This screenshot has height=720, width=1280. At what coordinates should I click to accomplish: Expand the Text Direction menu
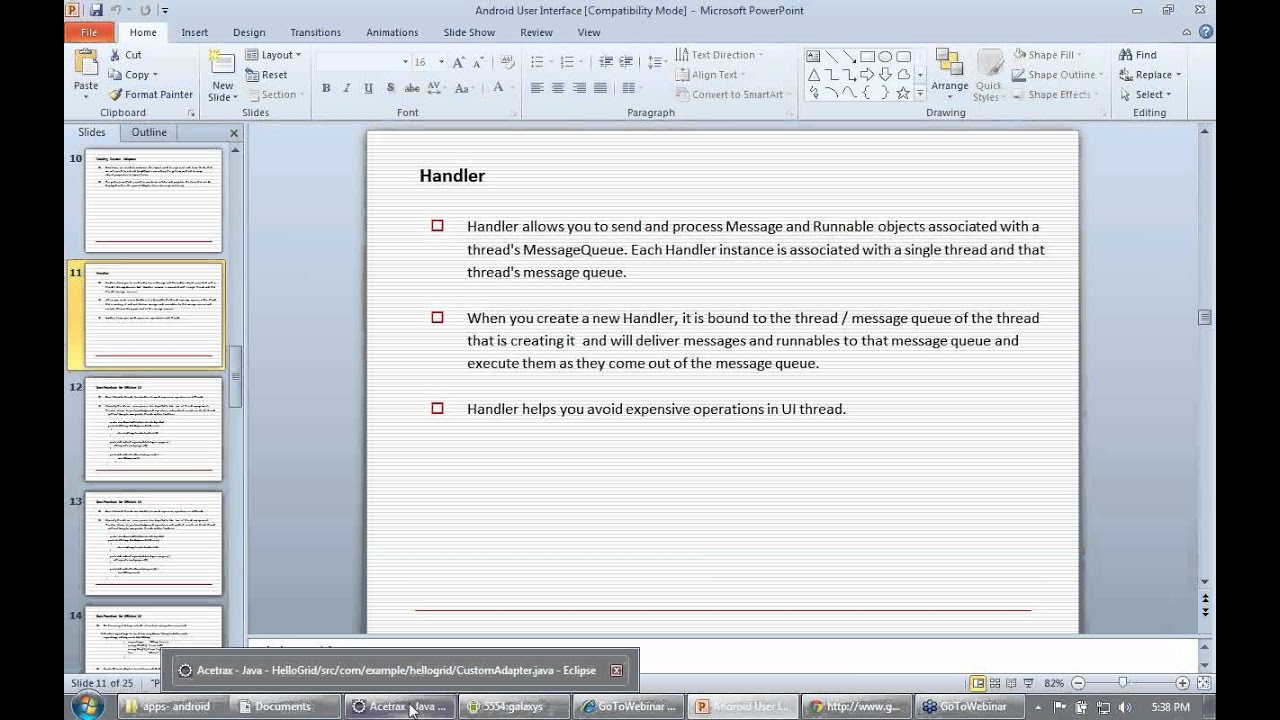click(718, 55)
